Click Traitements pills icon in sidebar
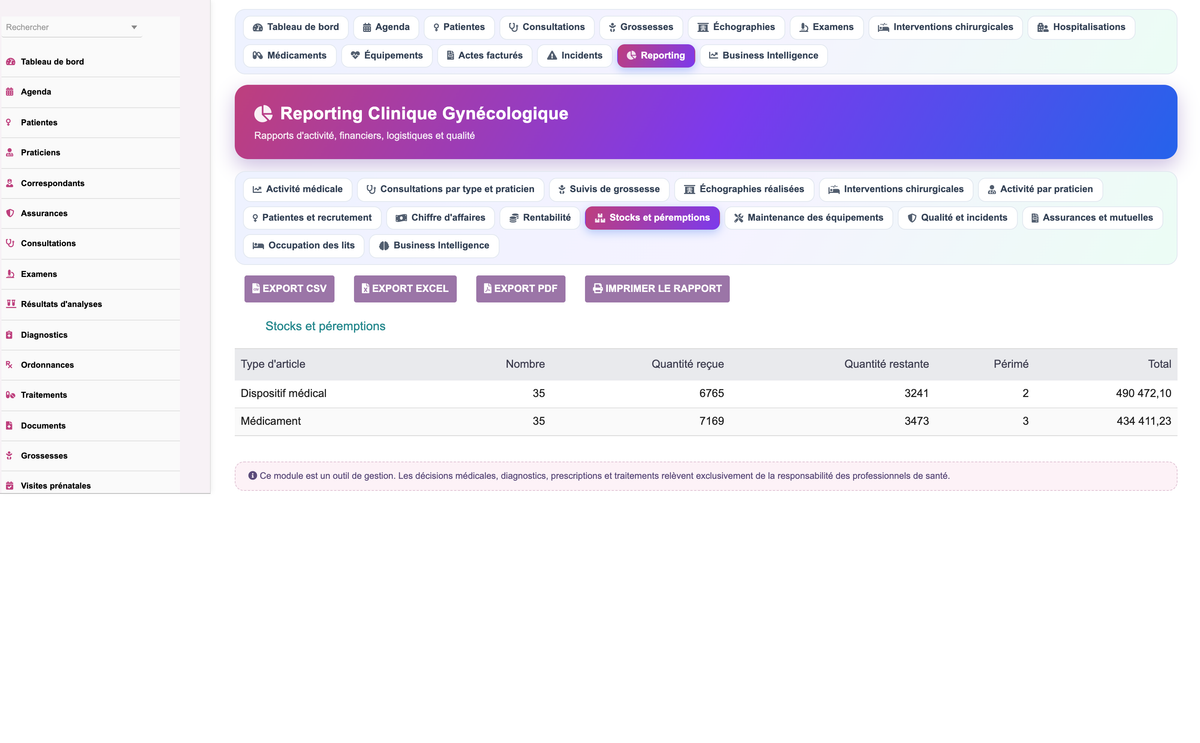Image resolution: width=1200 pixels, height=743 pixels. coord(10,395)
